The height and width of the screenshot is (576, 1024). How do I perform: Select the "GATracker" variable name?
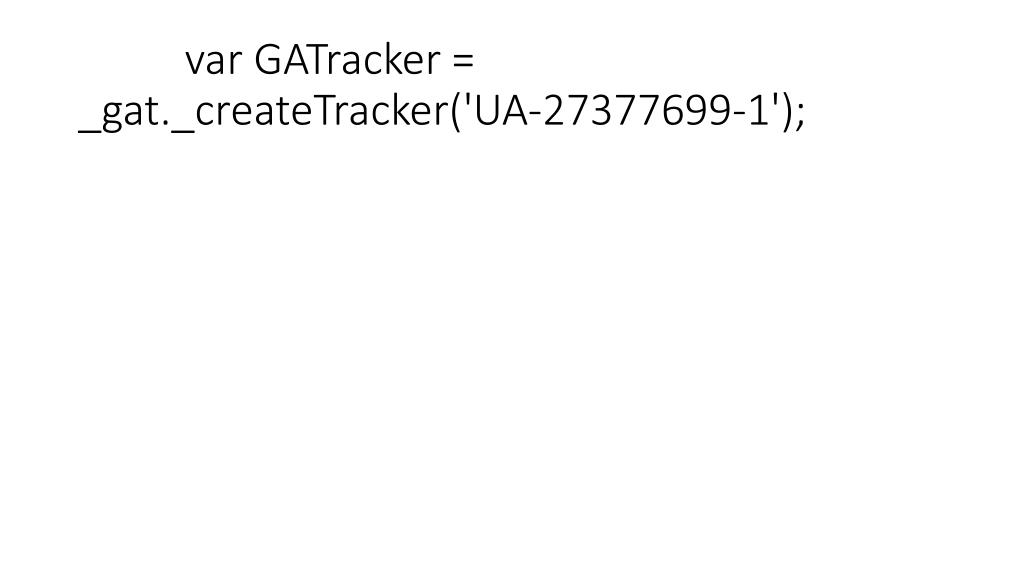pyautogui.click(x=347, y=60)
